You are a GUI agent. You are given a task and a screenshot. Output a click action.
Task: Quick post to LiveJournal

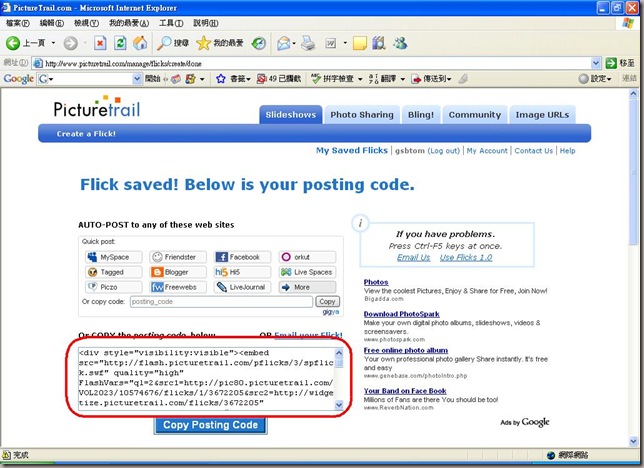pyautogui.click(x=242, y=287)
